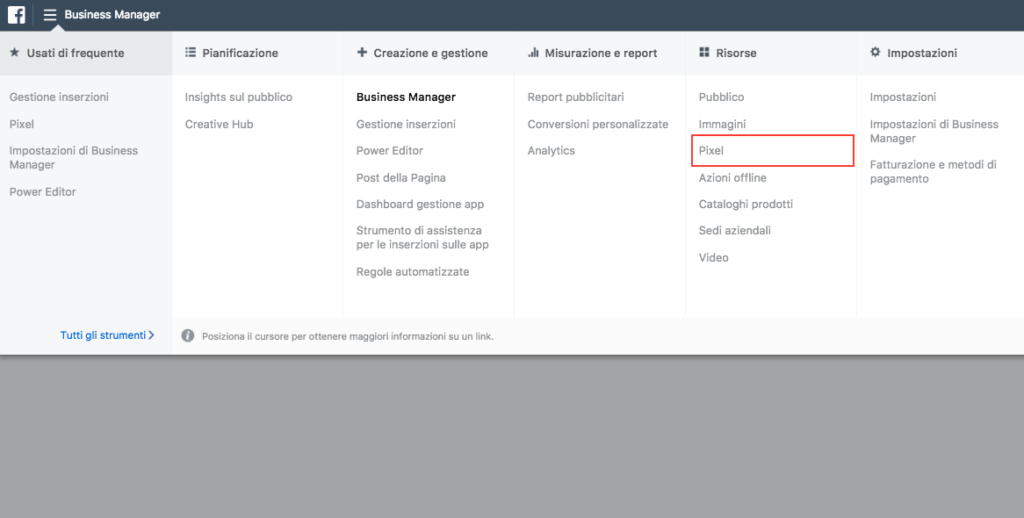Screen dimensions: 1024x518
Task: Open Sedi aziendali
Action: [734, 230]
